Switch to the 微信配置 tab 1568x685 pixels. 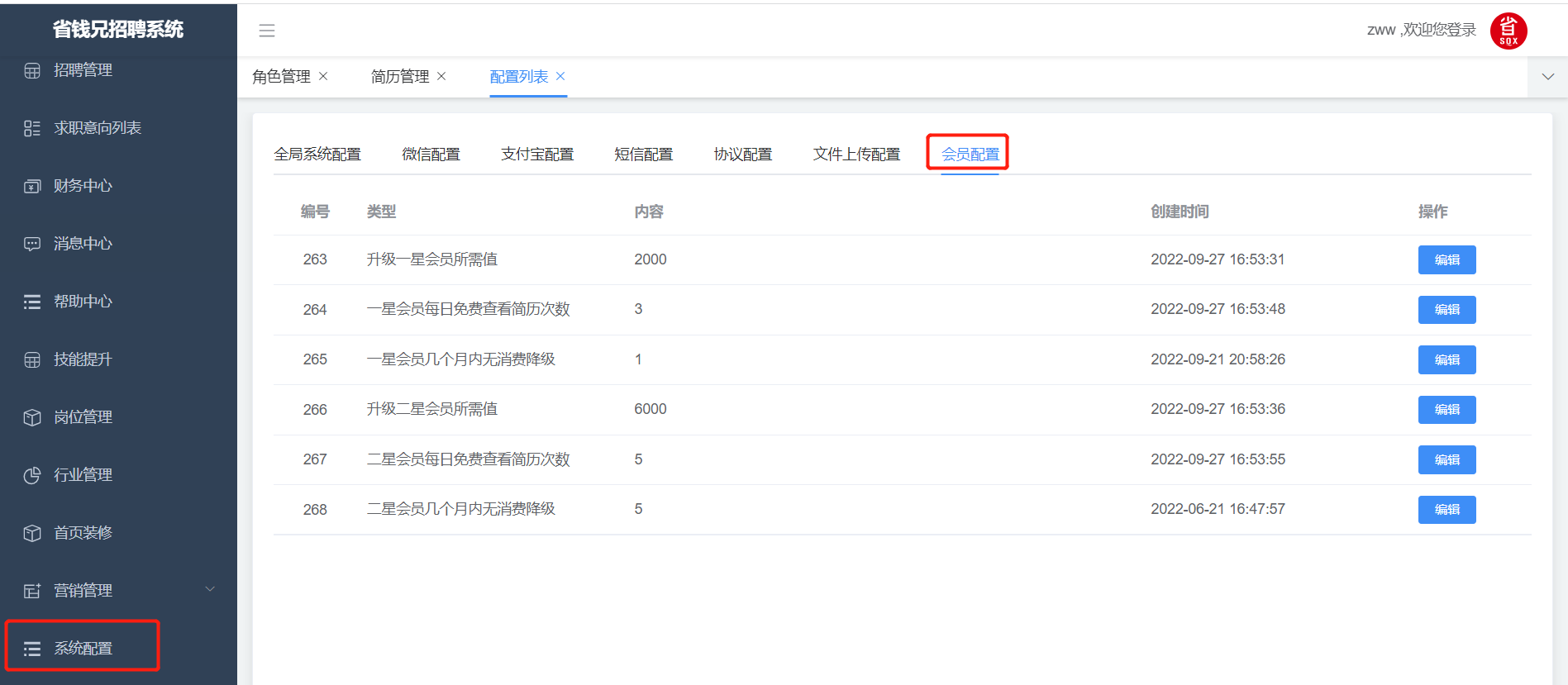(x=431, y=155)
